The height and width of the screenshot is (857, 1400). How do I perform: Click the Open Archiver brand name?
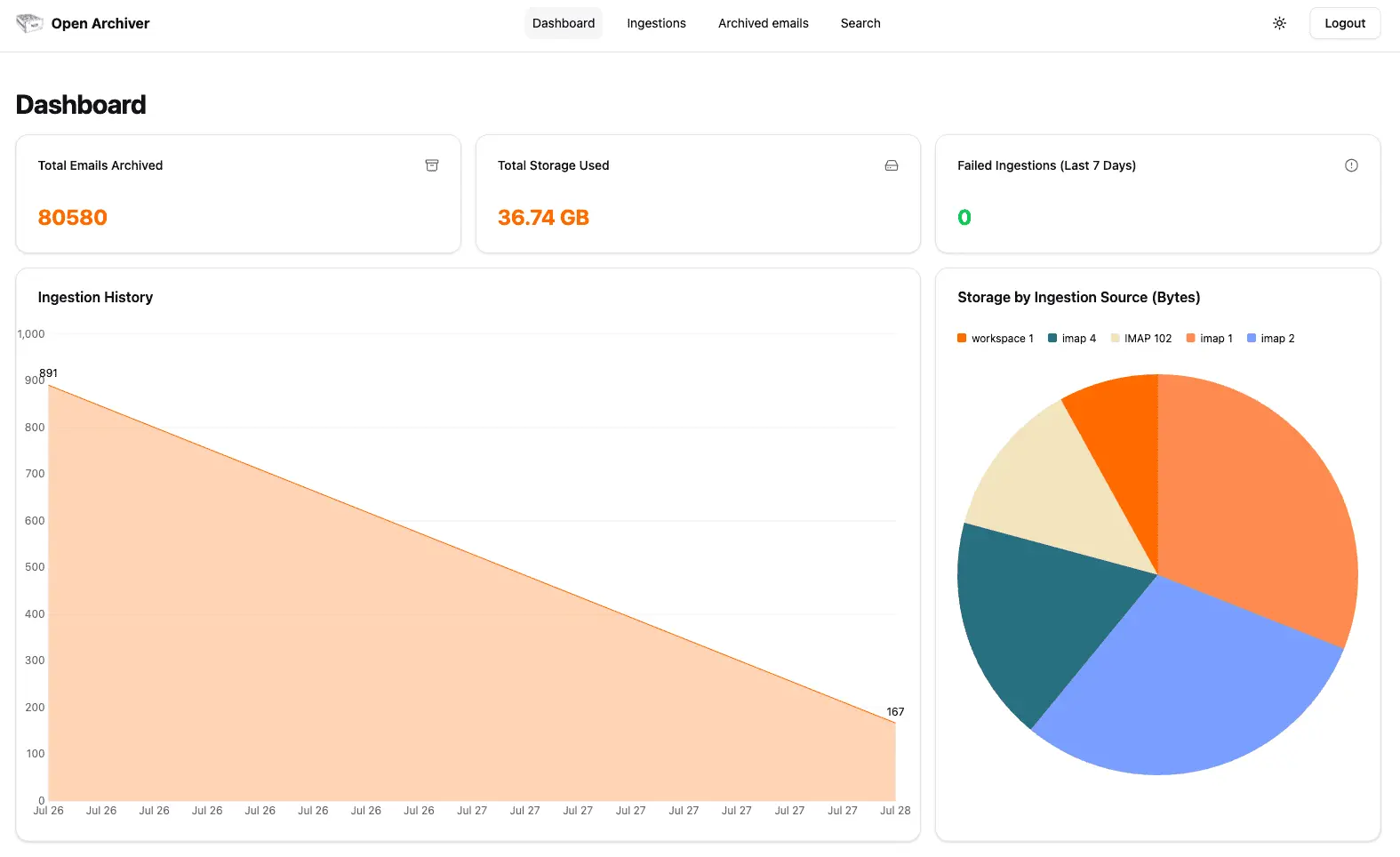(100, 23)
